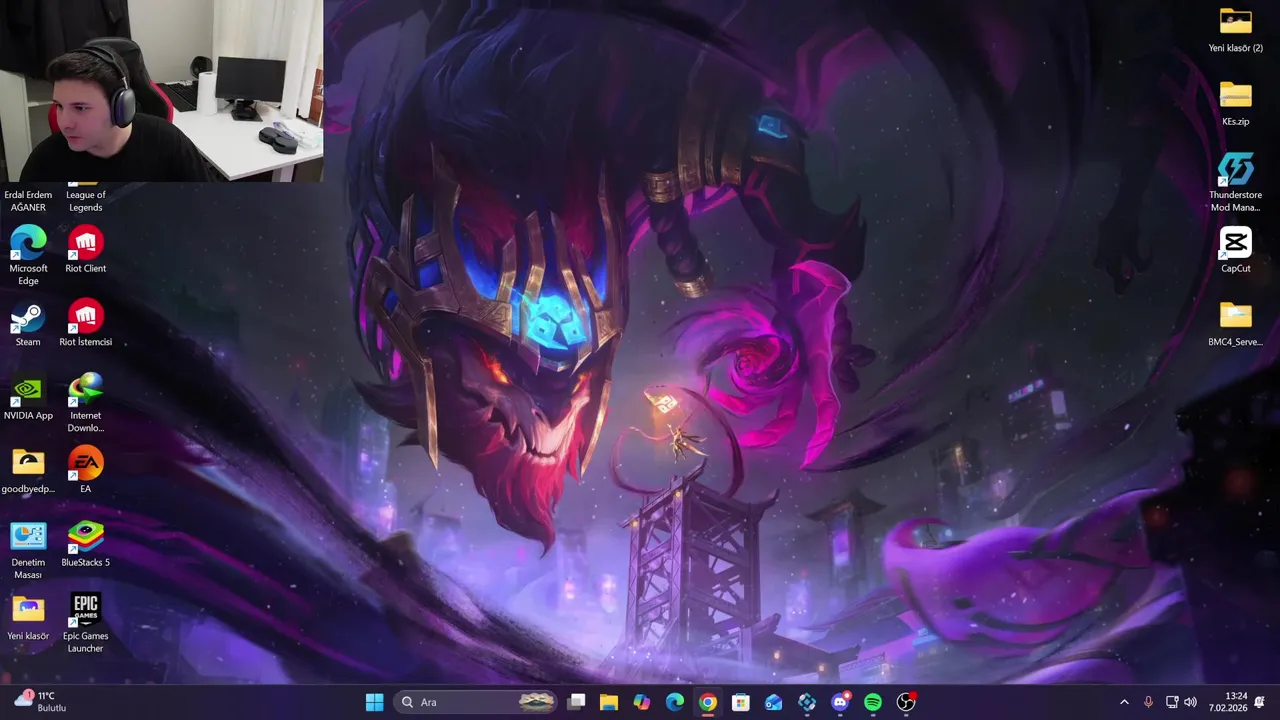Open OBS Studio from the taskbar

(906, 702)
